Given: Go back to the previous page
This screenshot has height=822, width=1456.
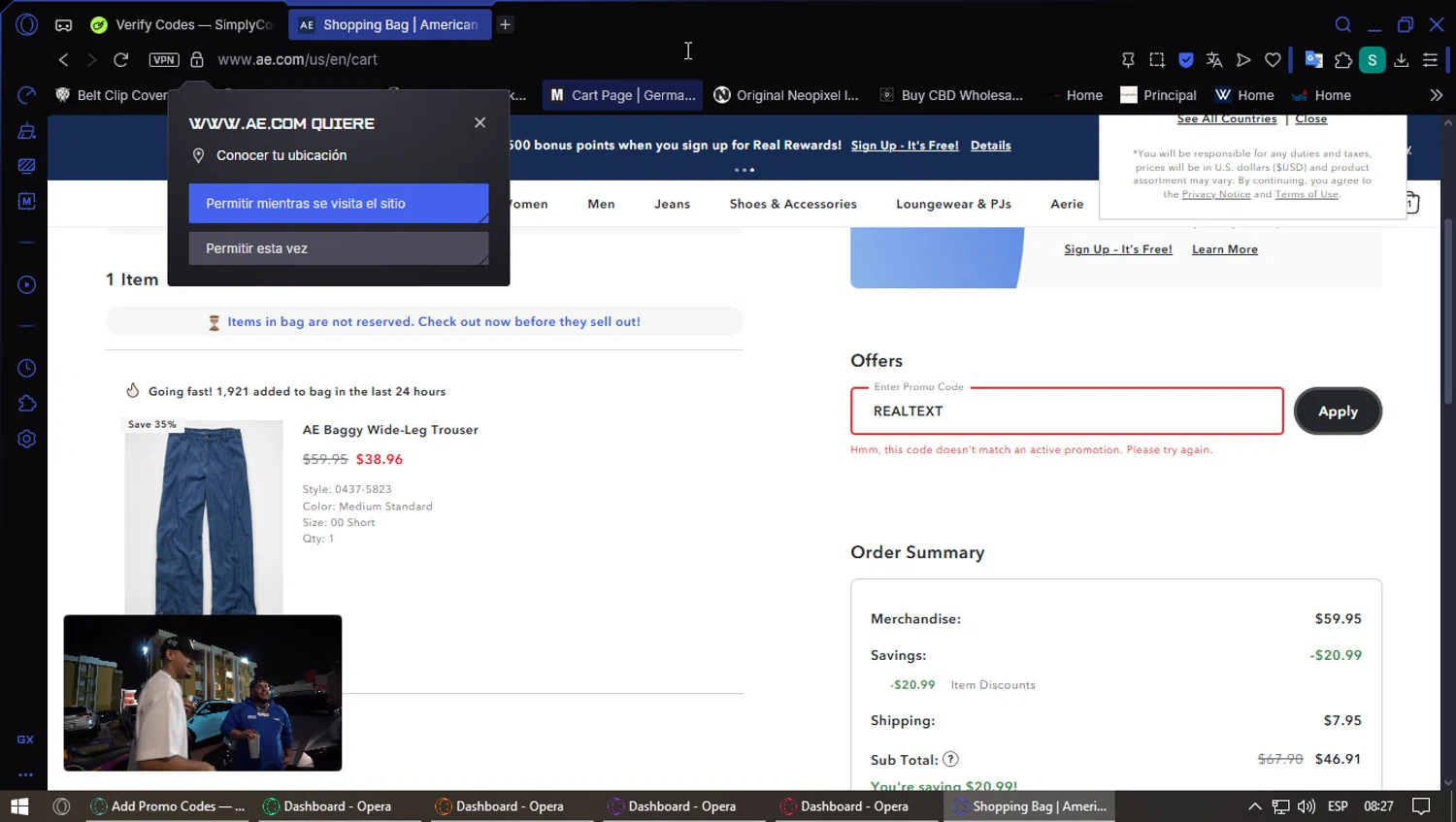Looking at the screenshot, I should tap(63, 59).
